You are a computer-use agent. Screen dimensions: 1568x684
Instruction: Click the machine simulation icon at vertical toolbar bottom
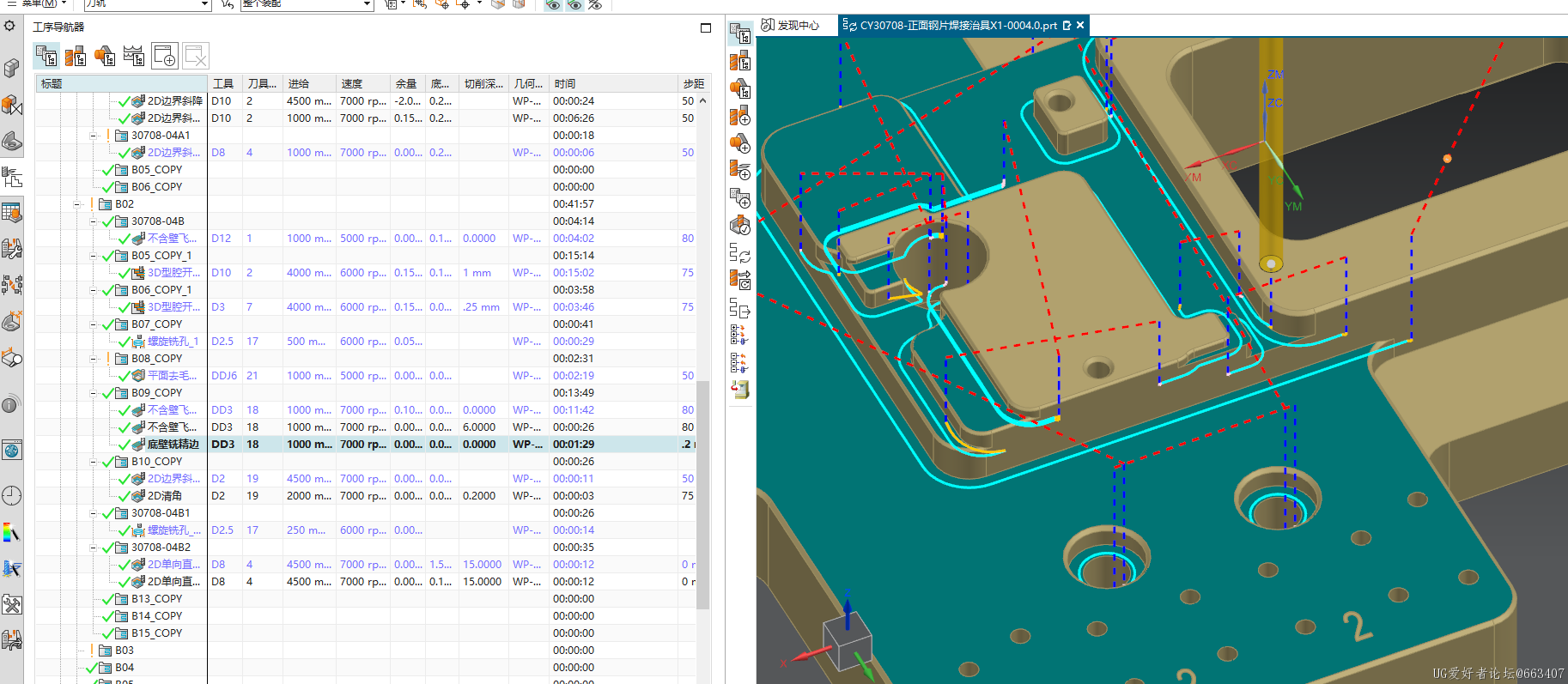pyautogui.click(x=740, y=389)
